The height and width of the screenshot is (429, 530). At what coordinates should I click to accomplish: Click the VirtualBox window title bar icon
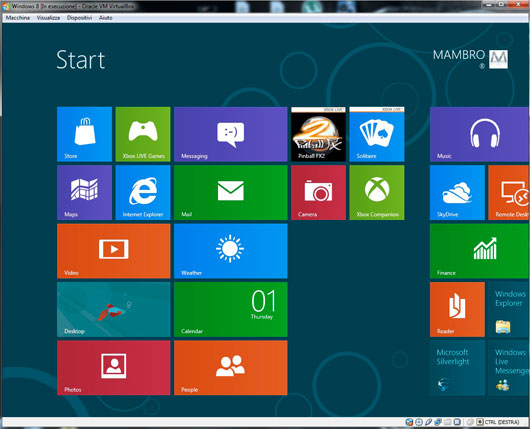5,6
